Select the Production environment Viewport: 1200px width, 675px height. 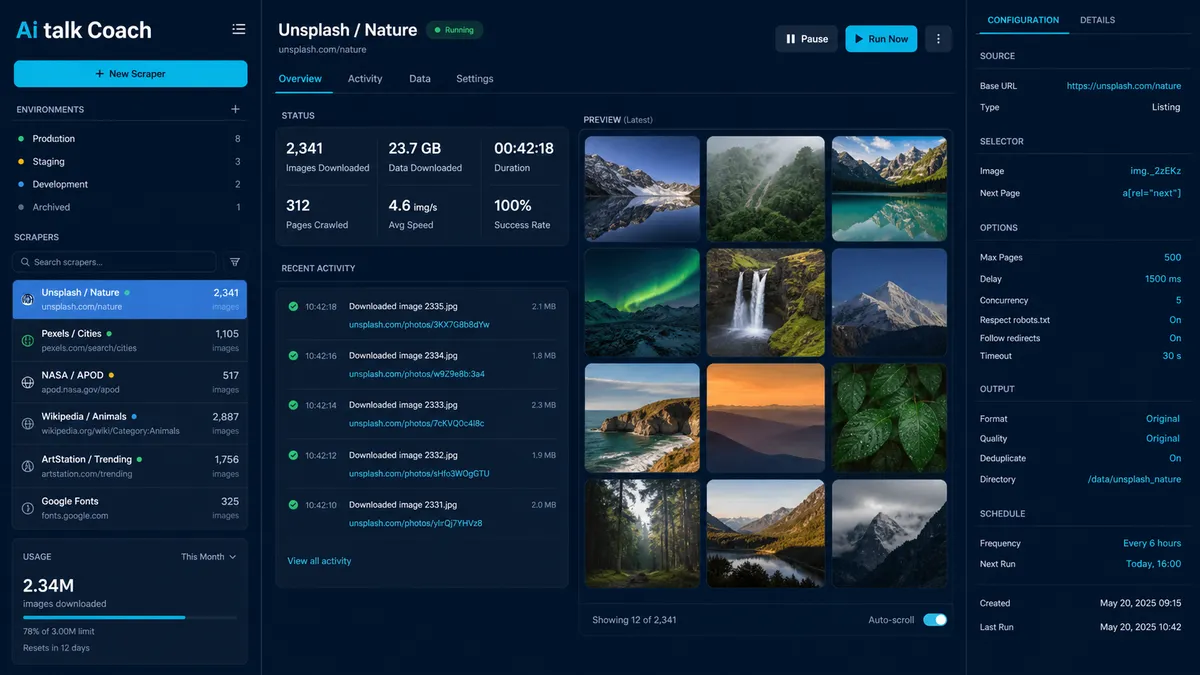tap(129, 139)
